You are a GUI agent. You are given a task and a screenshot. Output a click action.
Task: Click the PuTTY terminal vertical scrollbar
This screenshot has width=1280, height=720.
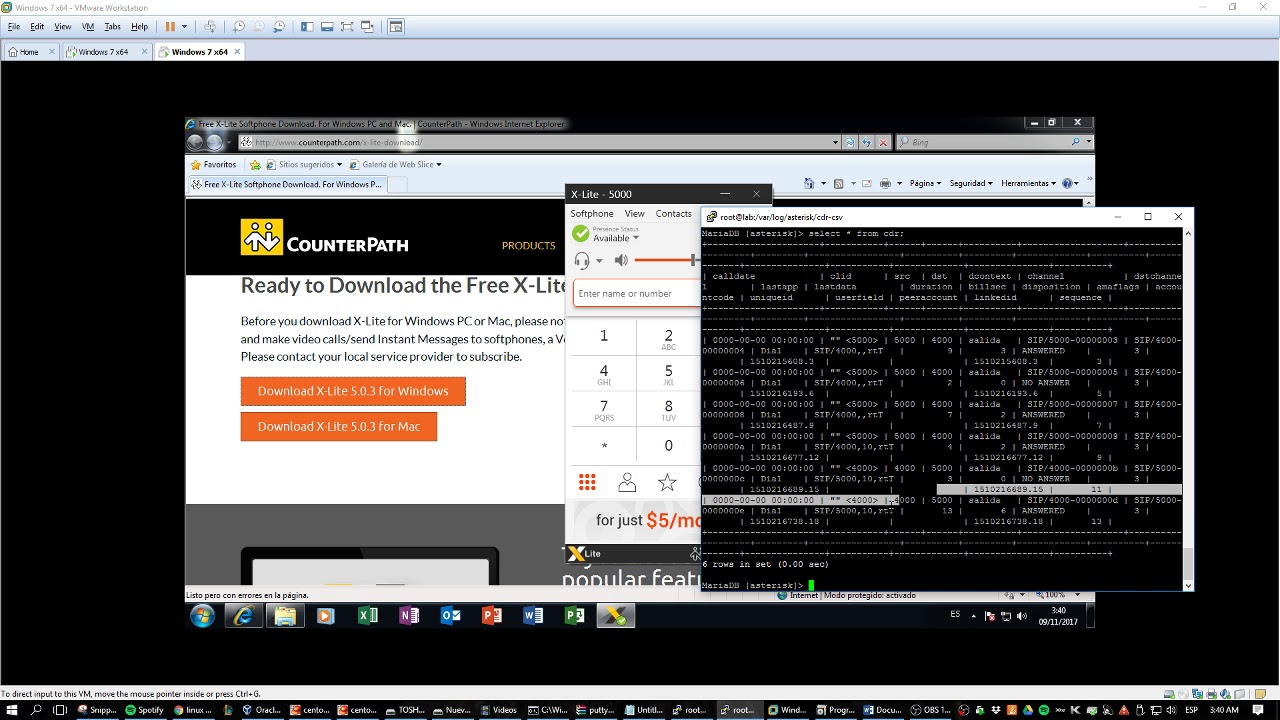pyautogui.click(x=1188, y=410)
